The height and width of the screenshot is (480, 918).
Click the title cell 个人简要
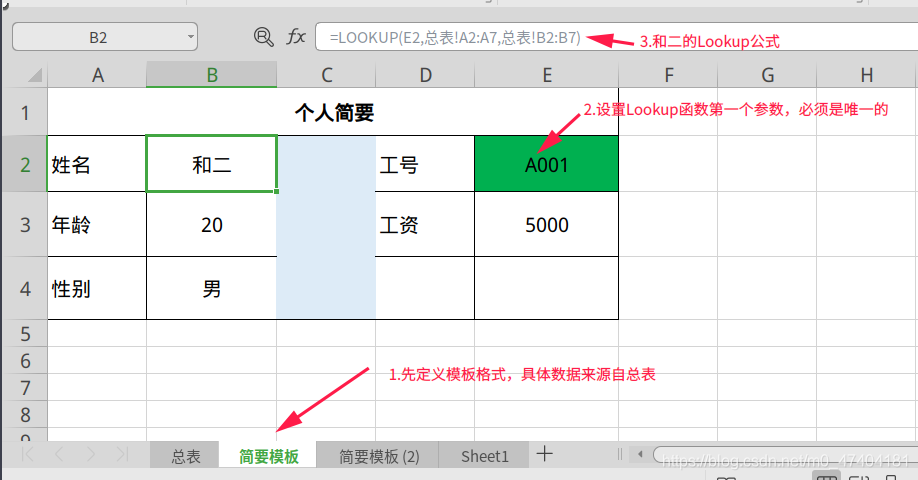click(333, 112)
